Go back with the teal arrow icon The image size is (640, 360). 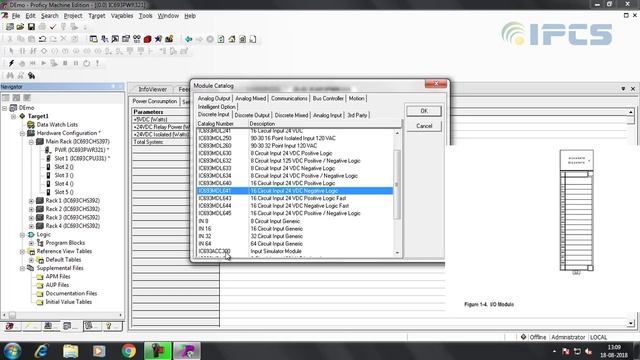point(189,39)
